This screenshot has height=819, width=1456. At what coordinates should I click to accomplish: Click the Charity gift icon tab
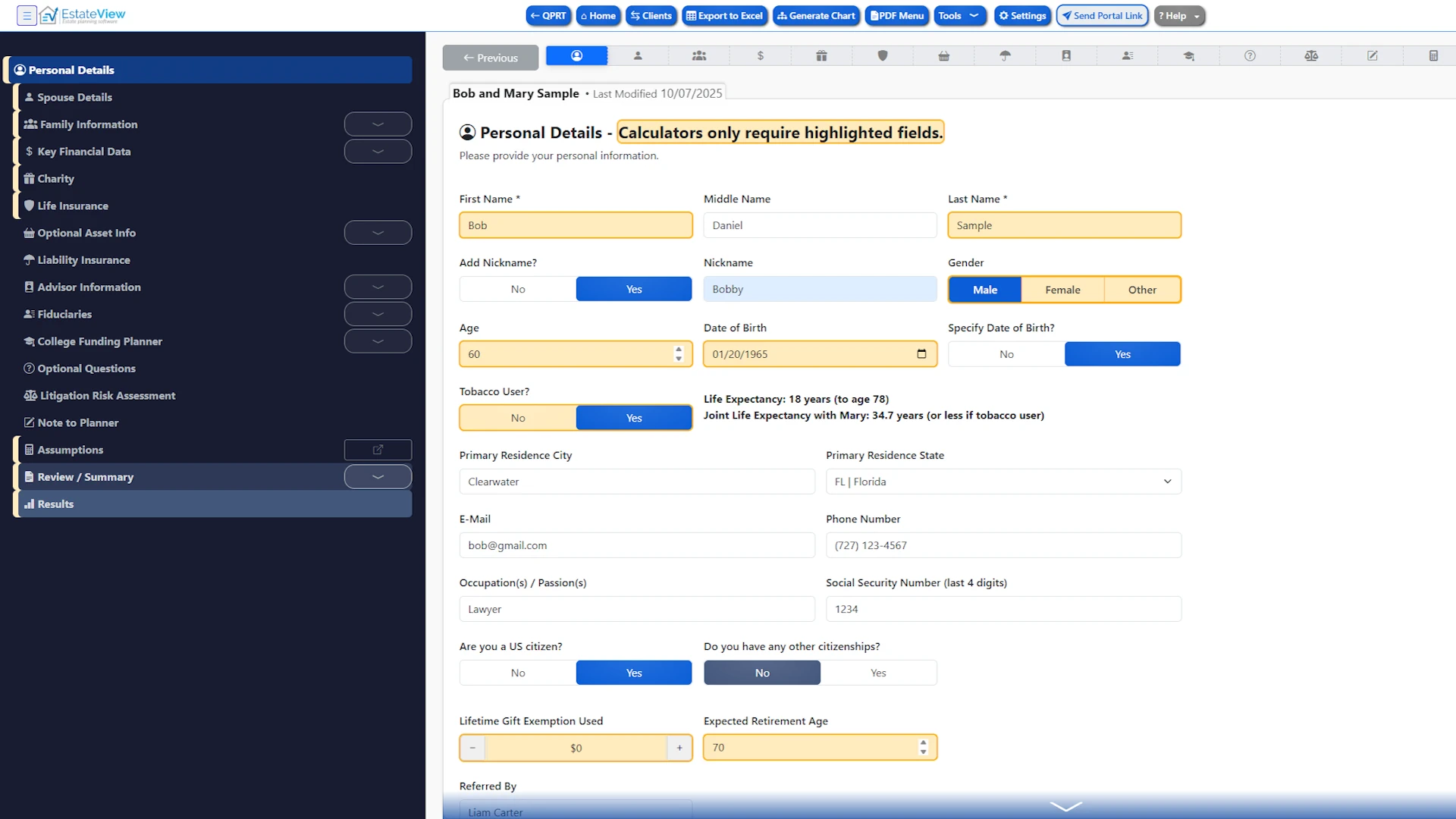[821, 55]
